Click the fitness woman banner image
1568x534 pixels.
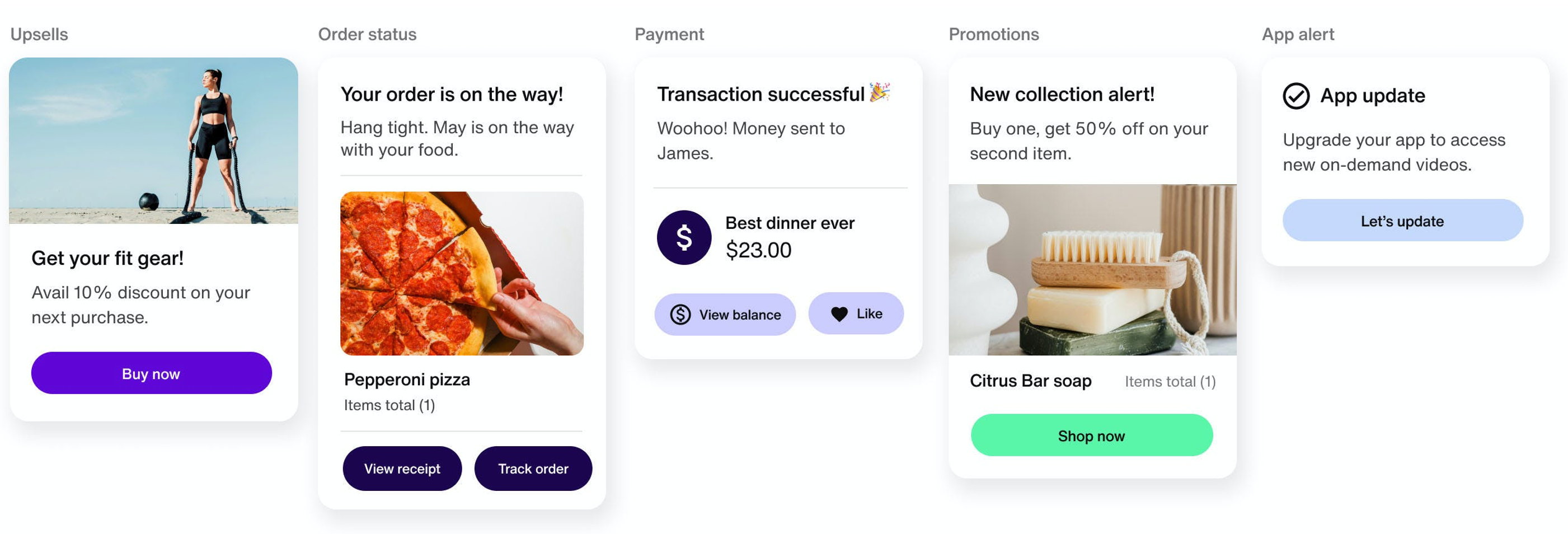pos(153,140)
